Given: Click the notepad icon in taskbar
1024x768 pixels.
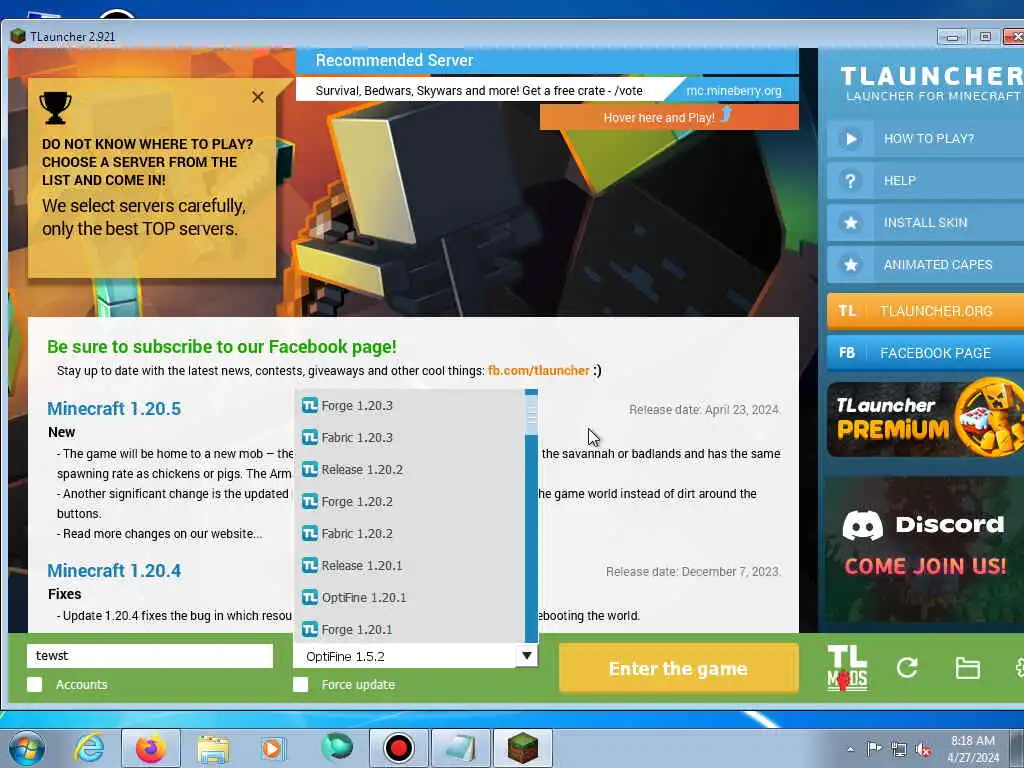Looking at the screenshot, I should point(460,748).
